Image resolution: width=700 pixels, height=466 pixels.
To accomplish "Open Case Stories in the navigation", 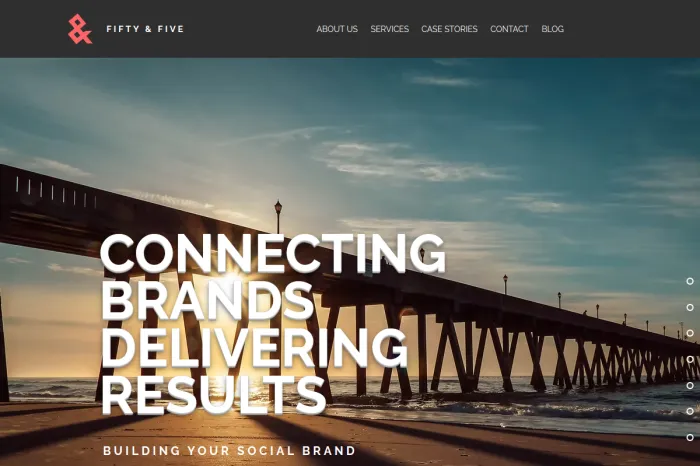I will [x=449, y=29].
